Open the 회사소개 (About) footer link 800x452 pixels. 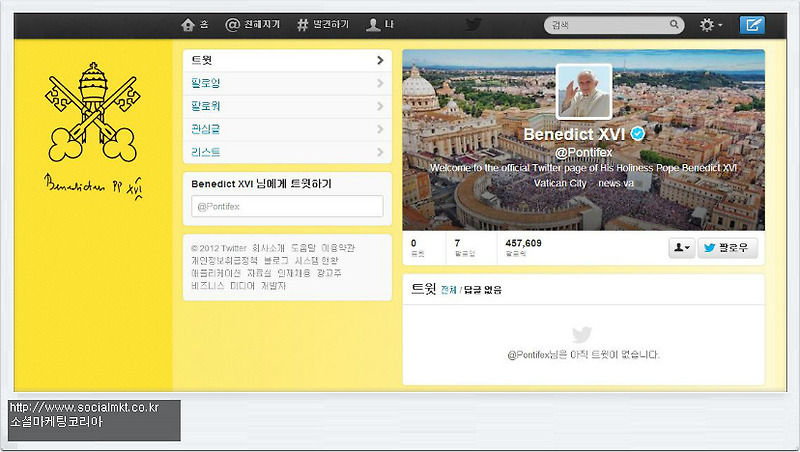tap(268, 248)
